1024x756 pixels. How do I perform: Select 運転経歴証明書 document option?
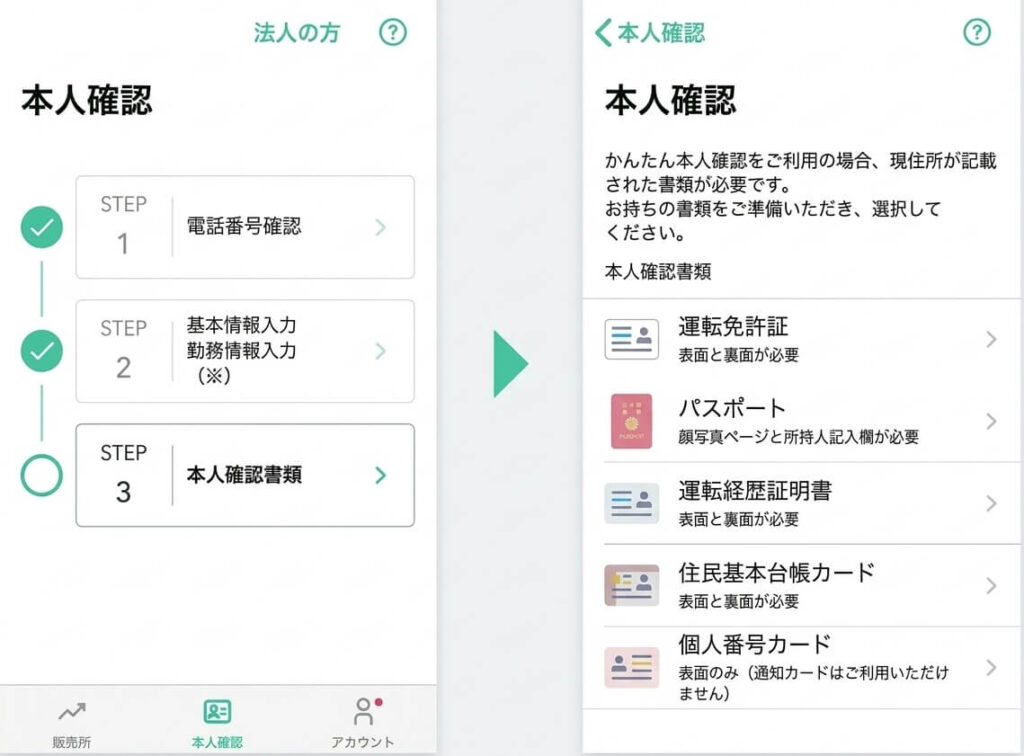pos(802,503)
